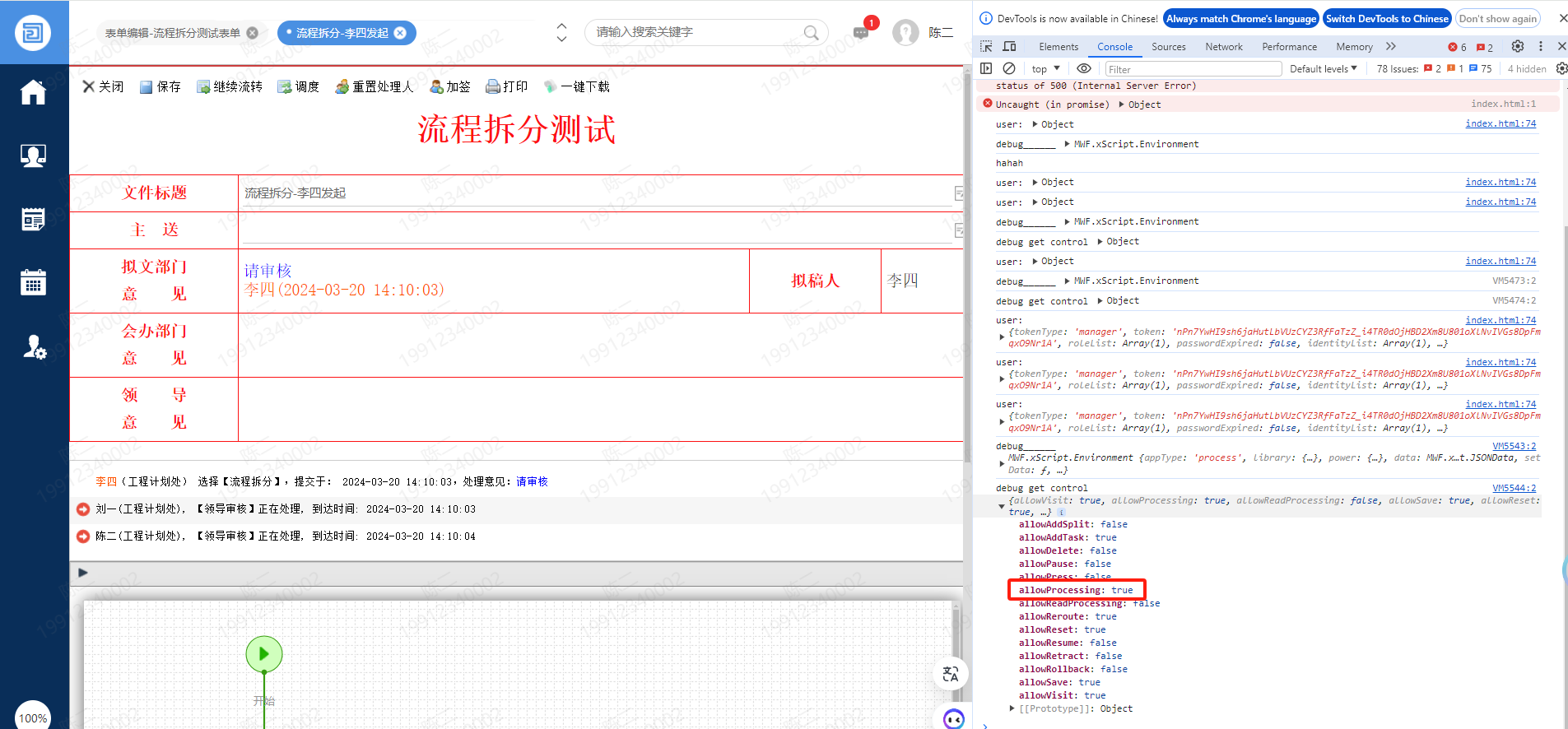The width and height of the screenshot is (1568, 729).
Task: Click the 继续流转 toolbar button
Action: [x=230, y=86]
